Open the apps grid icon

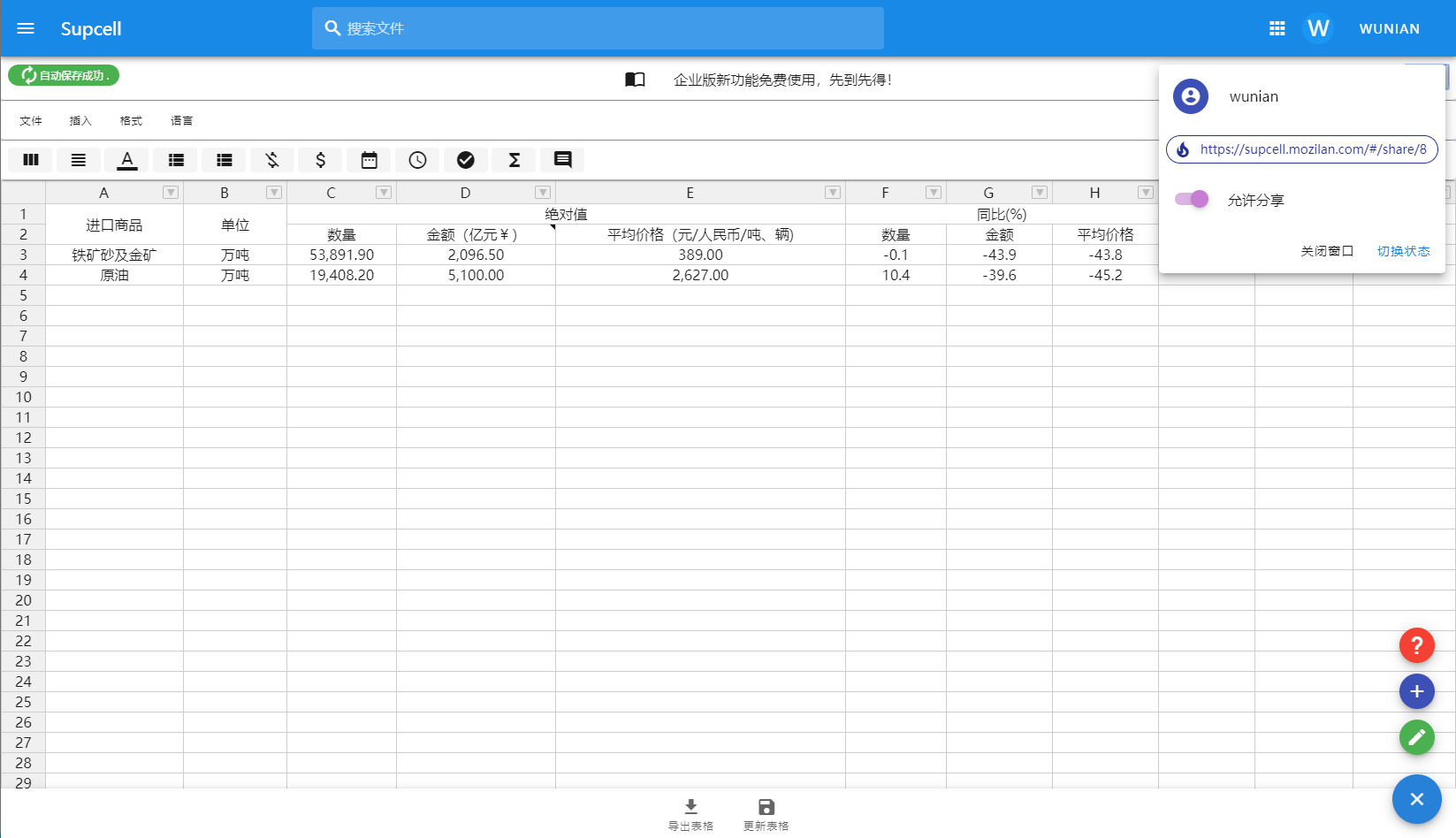(x=1277, y=28)
